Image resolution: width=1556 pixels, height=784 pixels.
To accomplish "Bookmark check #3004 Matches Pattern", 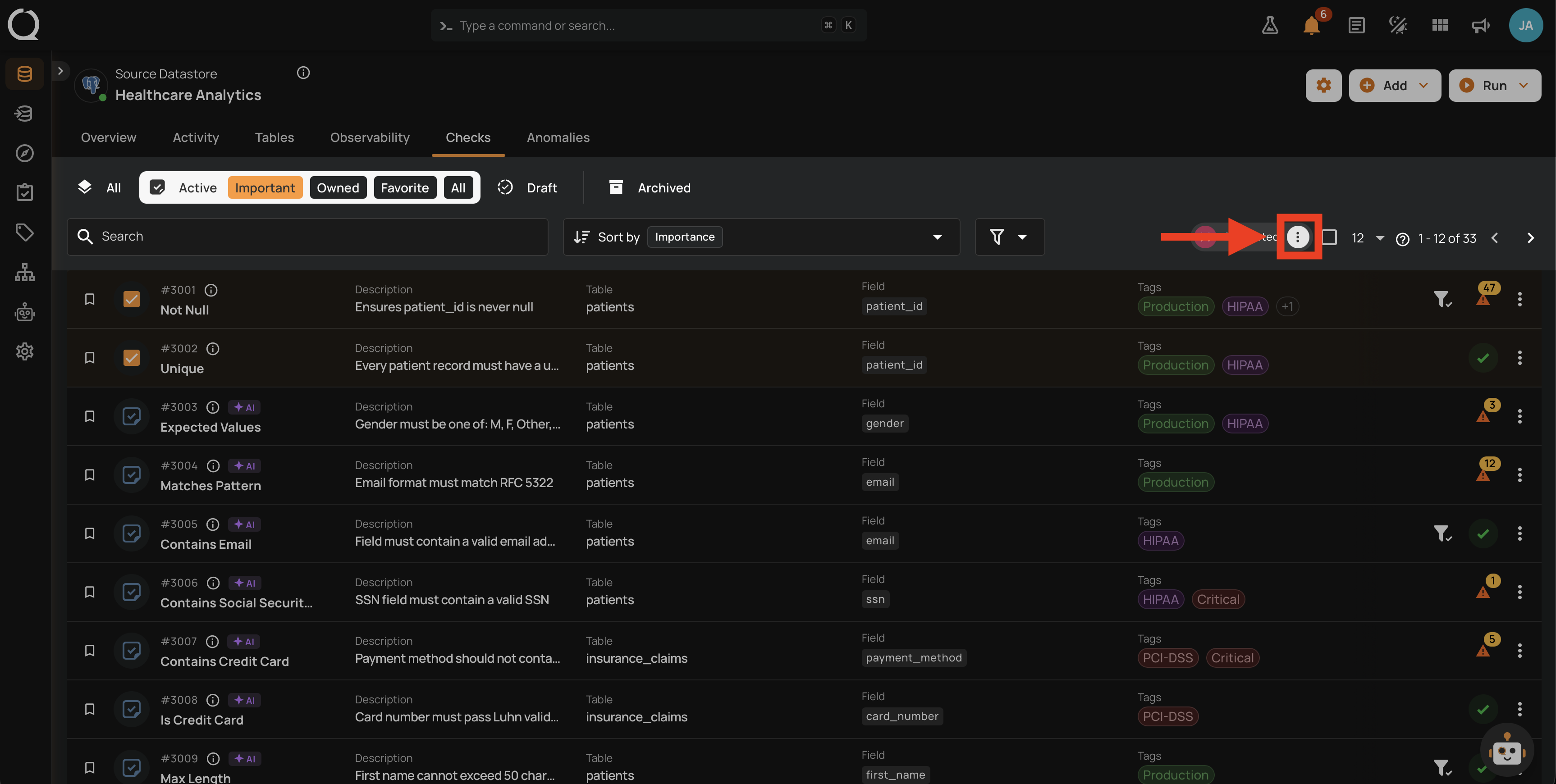I will (x=89, y=475).
